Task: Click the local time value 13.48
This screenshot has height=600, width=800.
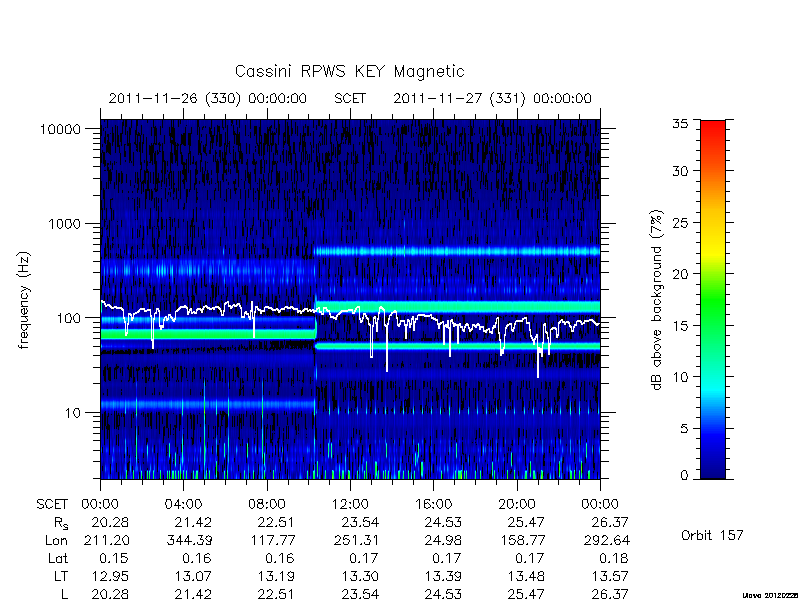Action: [x=526, y=577]
